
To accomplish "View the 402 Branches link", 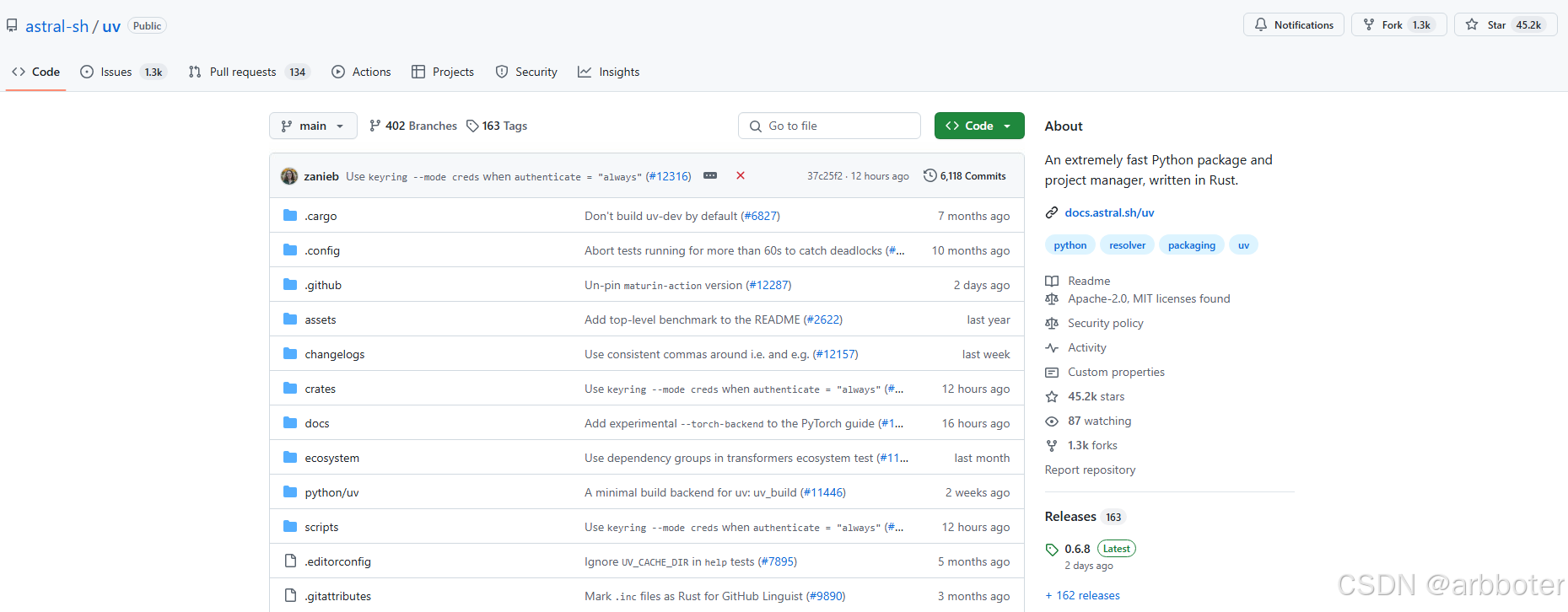I will click(413, 126).
